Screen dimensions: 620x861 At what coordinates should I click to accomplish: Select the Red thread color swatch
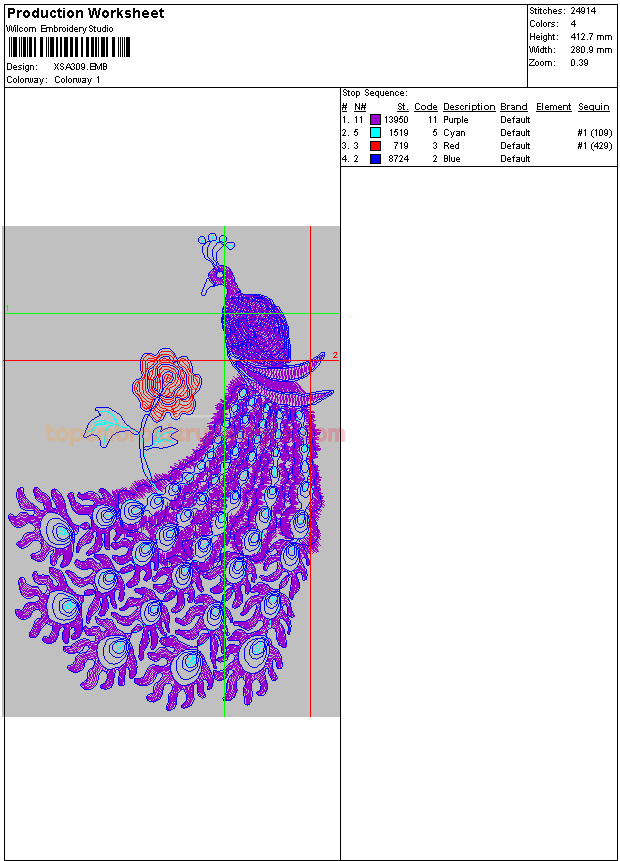(x=375, y=146)
